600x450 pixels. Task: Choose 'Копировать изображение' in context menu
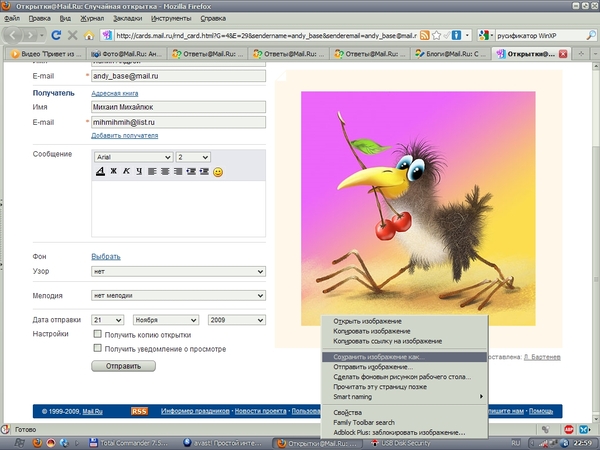[x=404, y=331]
